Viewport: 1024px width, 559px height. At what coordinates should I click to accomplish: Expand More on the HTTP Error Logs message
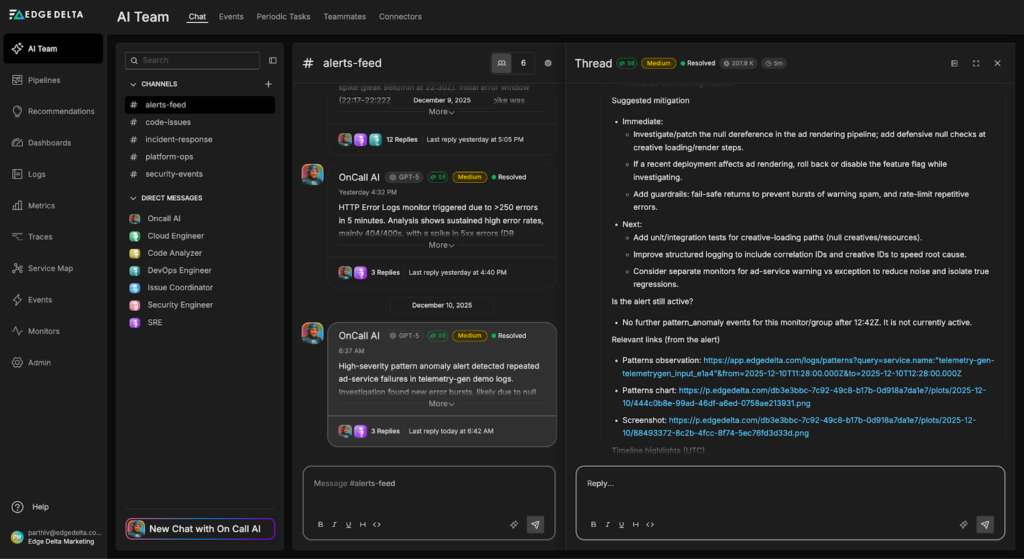point(441,245)
